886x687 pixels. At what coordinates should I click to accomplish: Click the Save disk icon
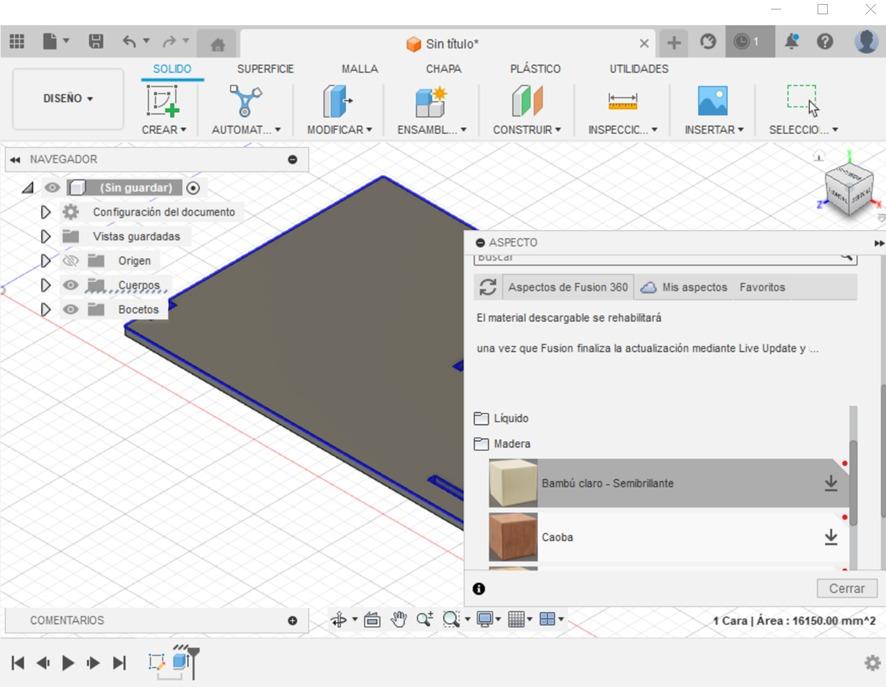point(96,41)
